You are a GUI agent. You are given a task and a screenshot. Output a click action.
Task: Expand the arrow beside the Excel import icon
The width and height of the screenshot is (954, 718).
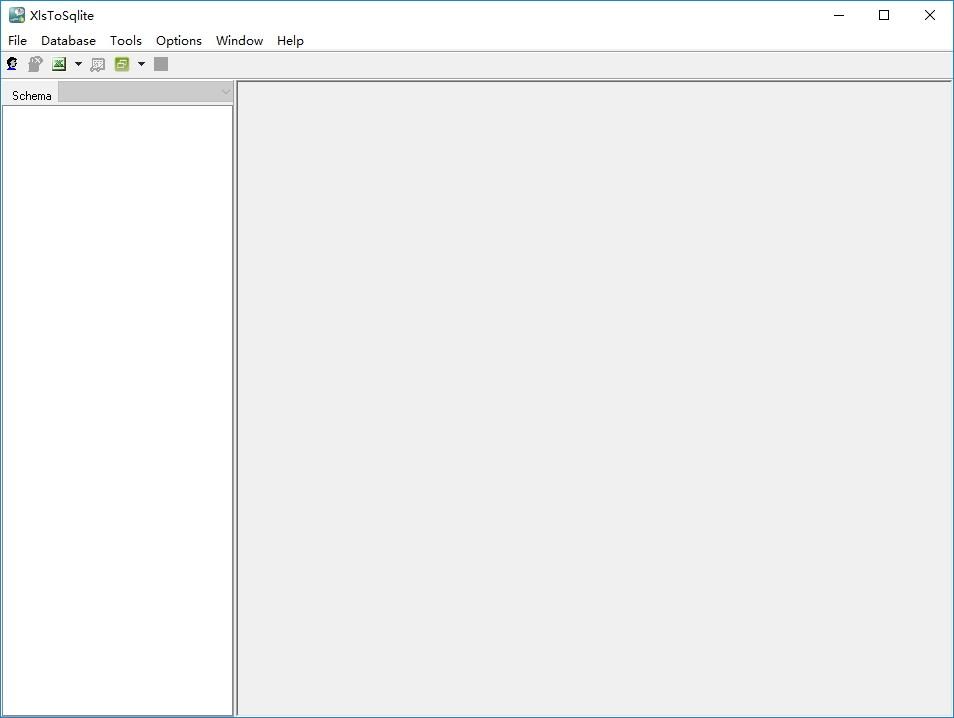pos(78,64)
